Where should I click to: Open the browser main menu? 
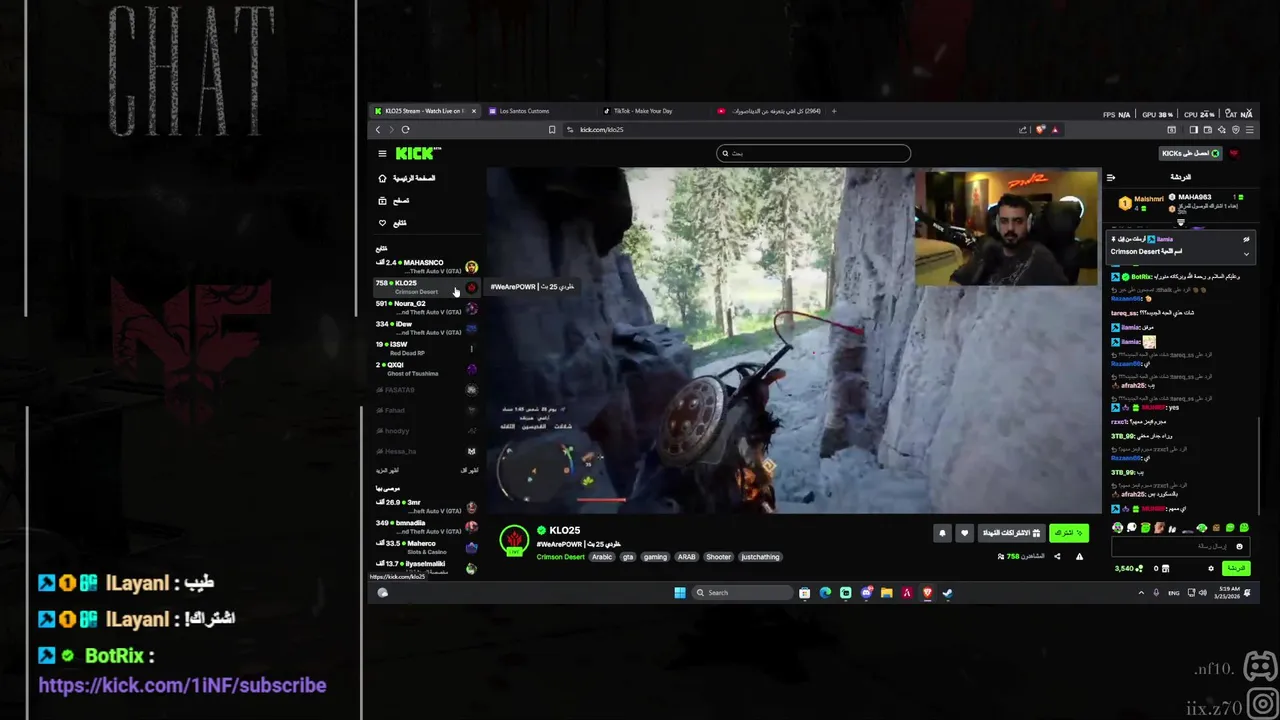pos(1250,129)
